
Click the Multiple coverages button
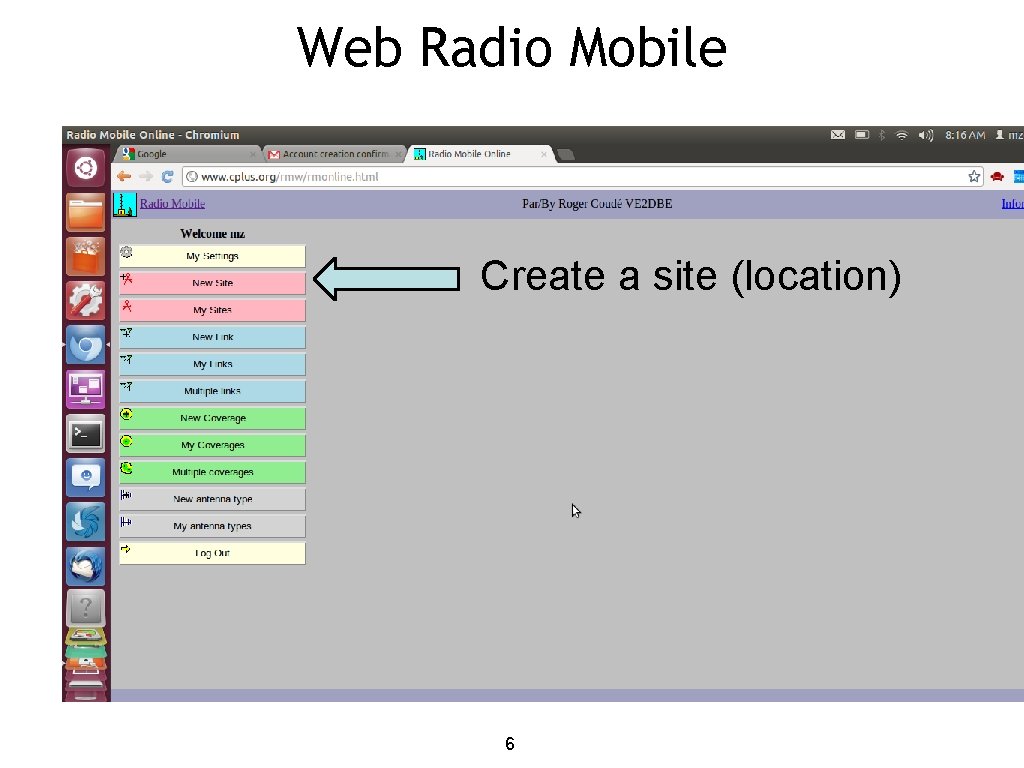click(x=212, y=472)
